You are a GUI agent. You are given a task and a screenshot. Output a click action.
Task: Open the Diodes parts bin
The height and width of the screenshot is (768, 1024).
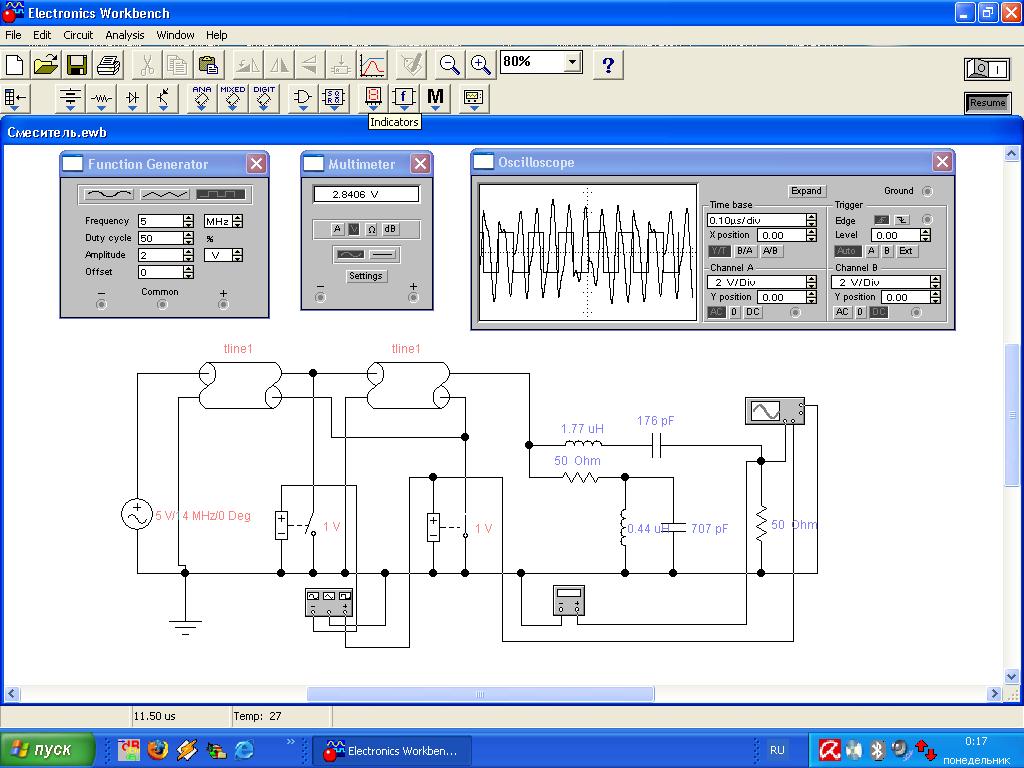click(x=133, y=98)
